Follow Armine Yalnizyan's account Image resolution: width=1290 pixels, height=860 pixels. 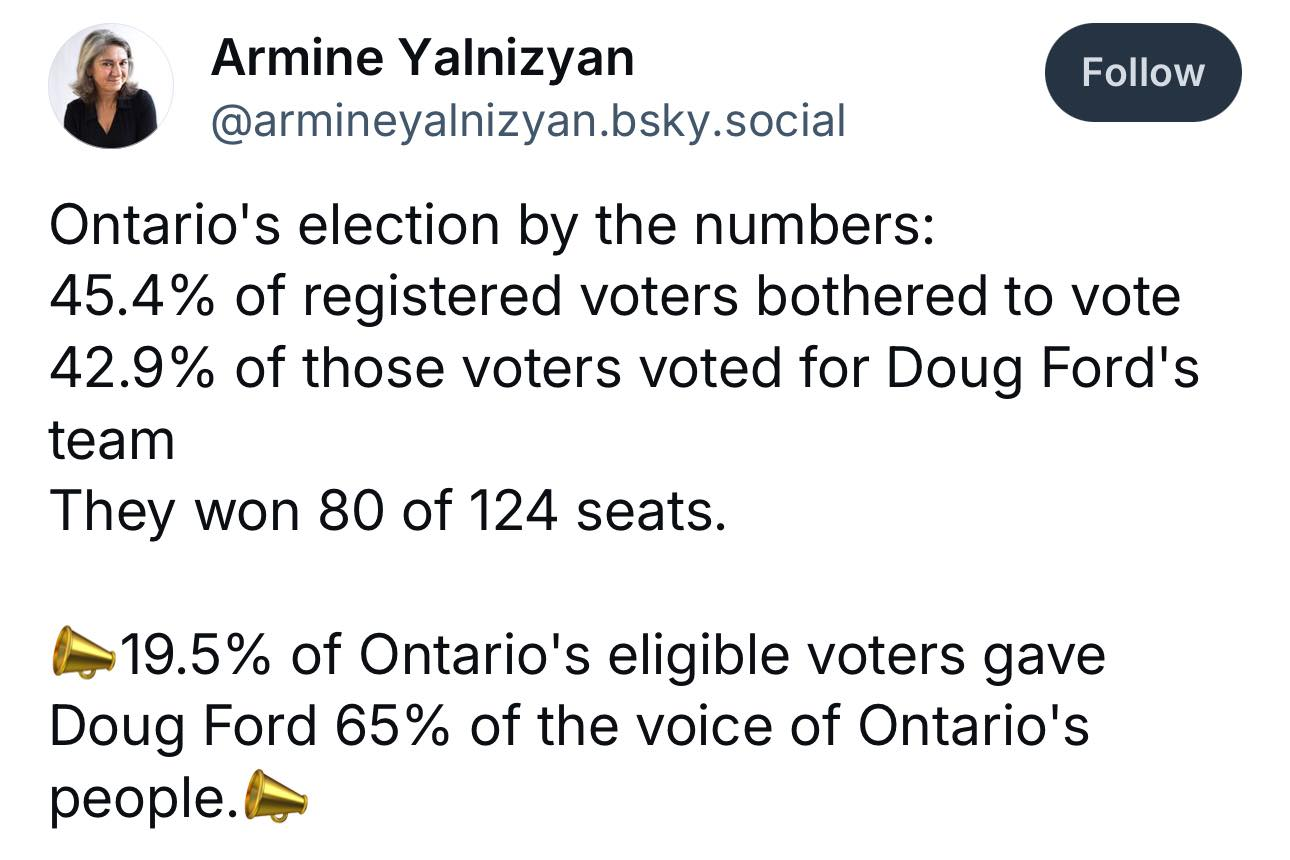click(x=1143, y=73)
